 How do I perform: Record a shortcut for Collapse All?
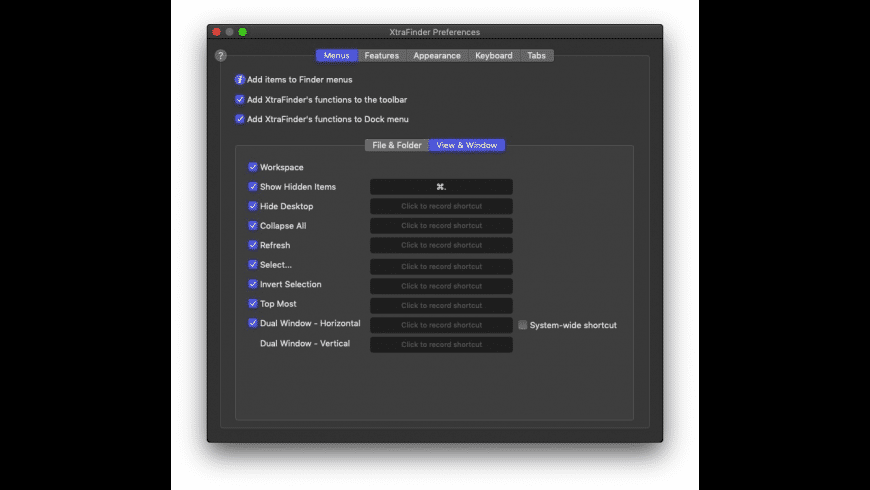(441, 226)
